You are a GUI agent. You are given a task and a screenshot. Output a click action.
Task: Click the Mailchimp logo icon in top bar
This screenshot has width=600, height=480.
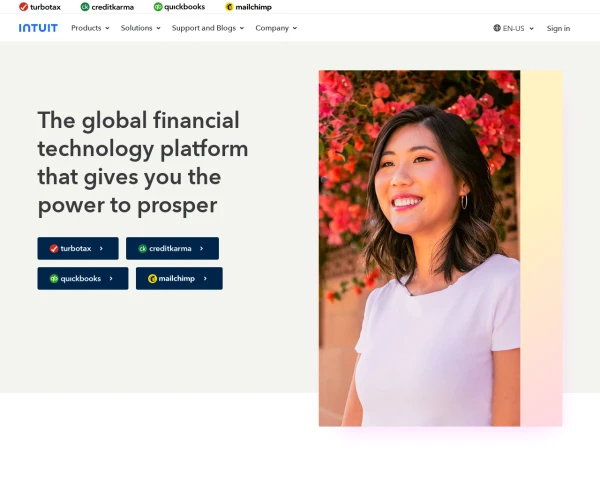(x=229, y=7)
